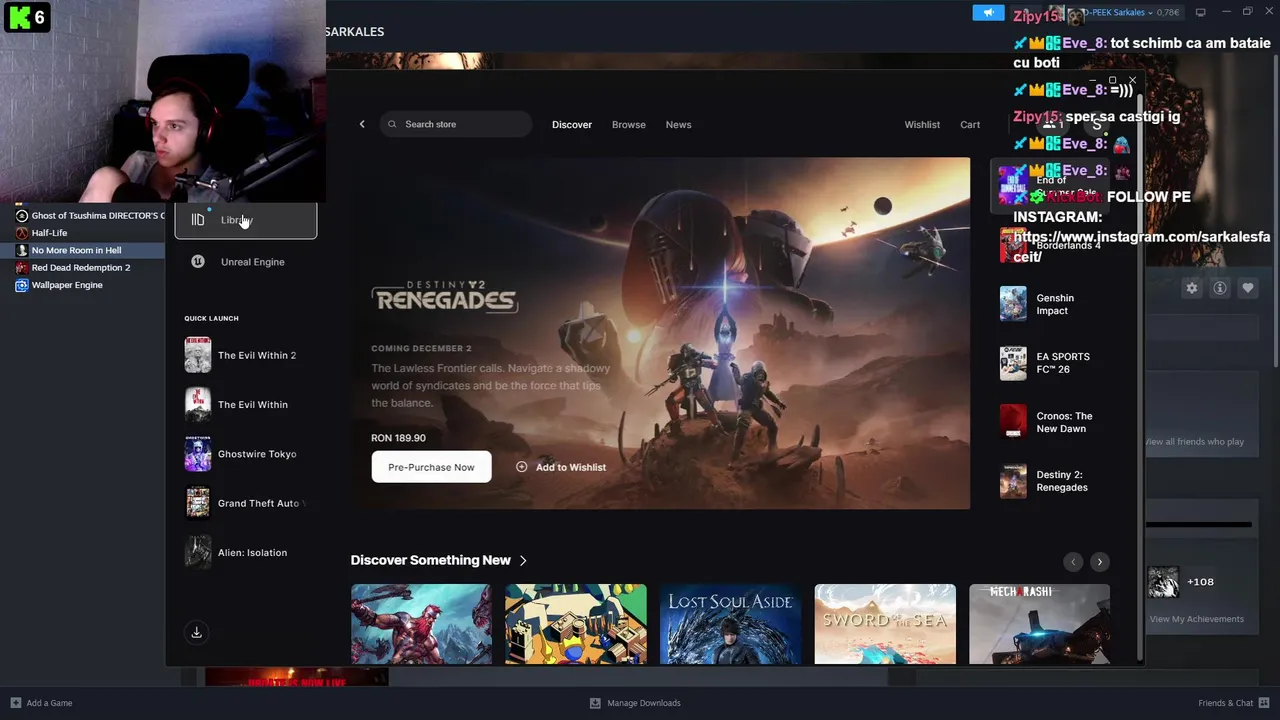Click the Wallpaper Engine game icon
The height and width of the screenshot is (720, 1280).
[22, 285]
